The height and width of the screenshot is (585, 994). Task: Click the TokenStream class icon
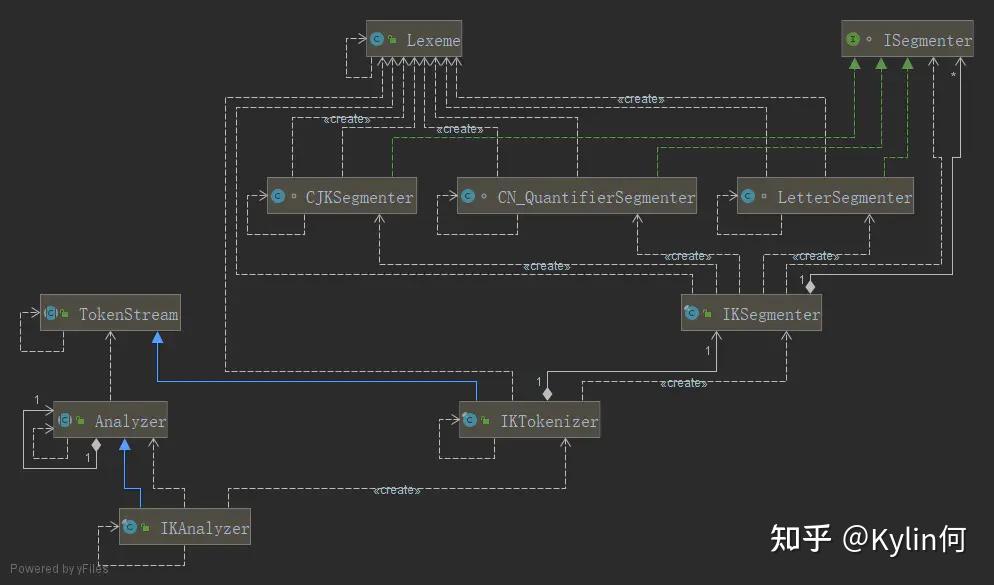point(53,312)
